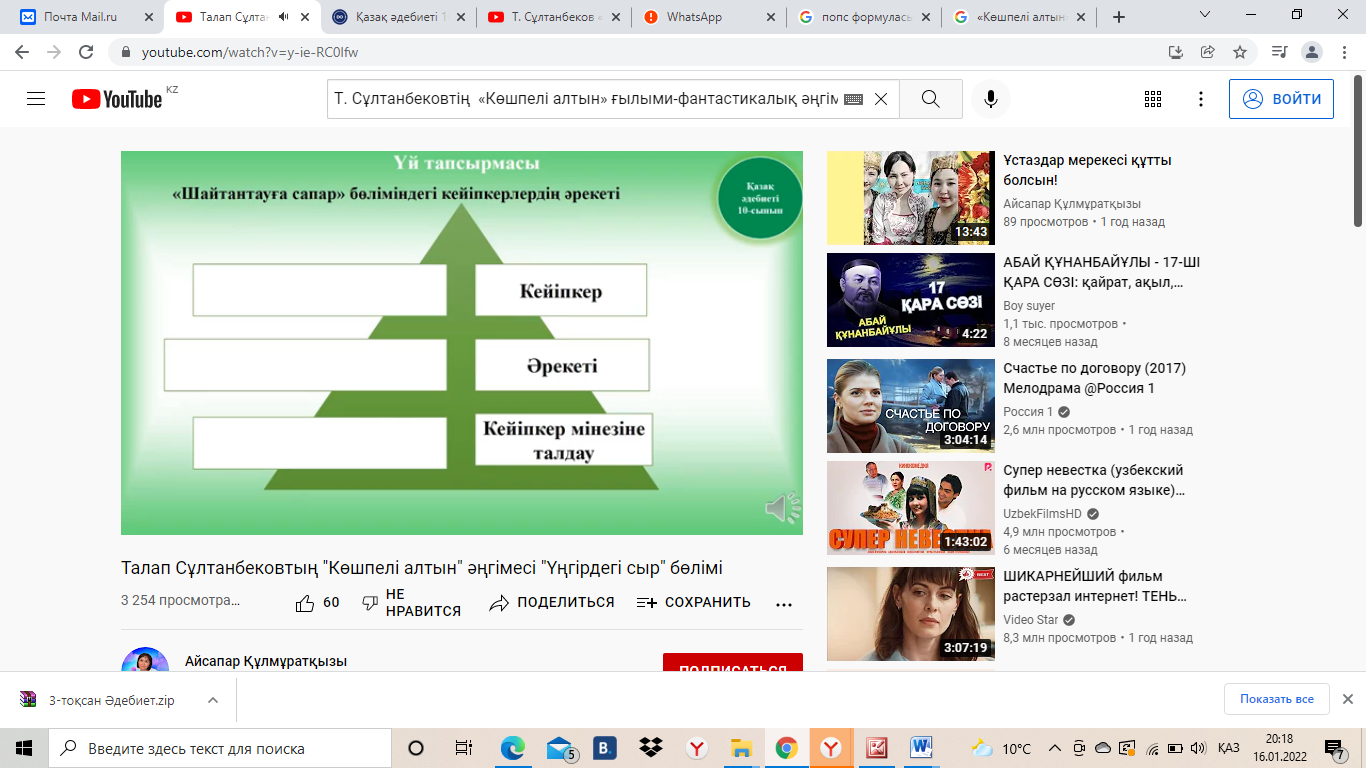
Task: Expand options for 3-тоқсан Әдебиет.zip download
Action: pyautogui.click(x=213, y=700)
